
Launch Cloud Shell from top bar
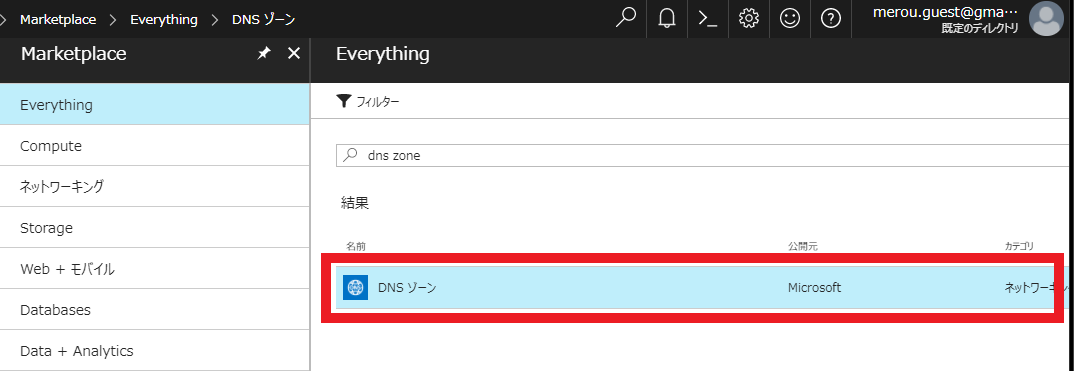[708, 18]
